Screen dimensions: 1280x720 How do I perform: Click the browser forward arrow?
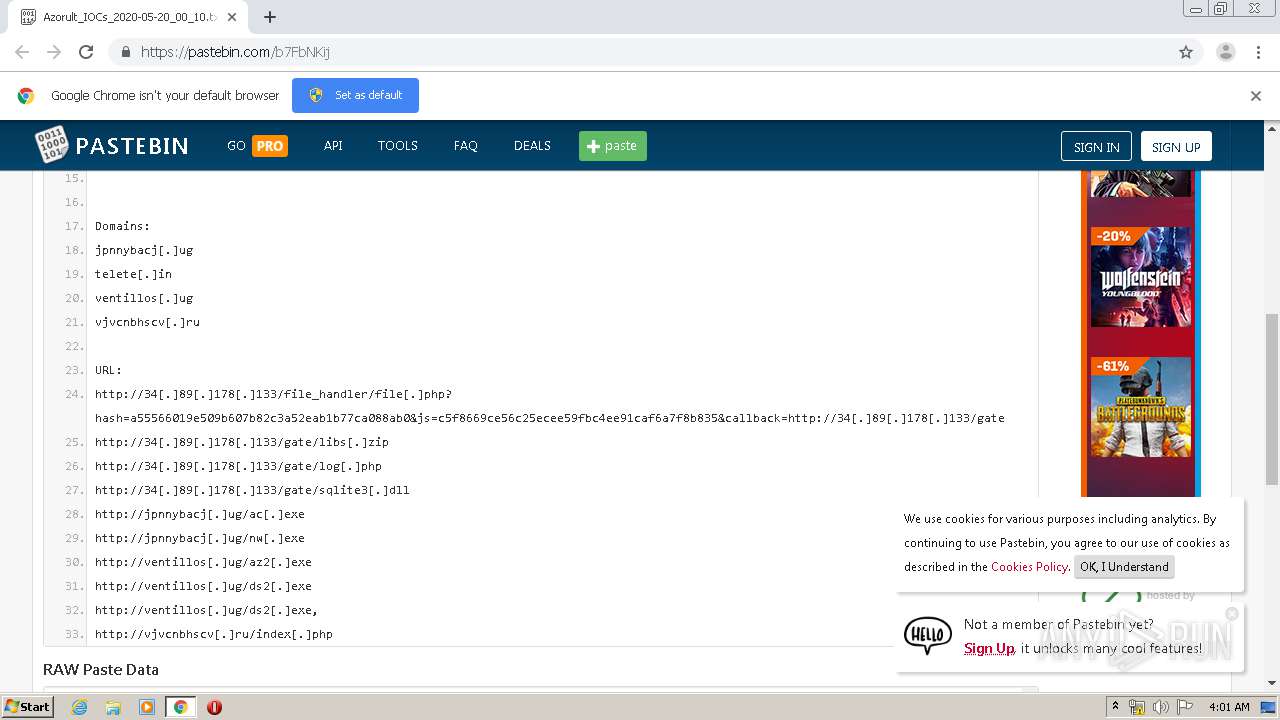pyautogui.click(x=54, y=52)
